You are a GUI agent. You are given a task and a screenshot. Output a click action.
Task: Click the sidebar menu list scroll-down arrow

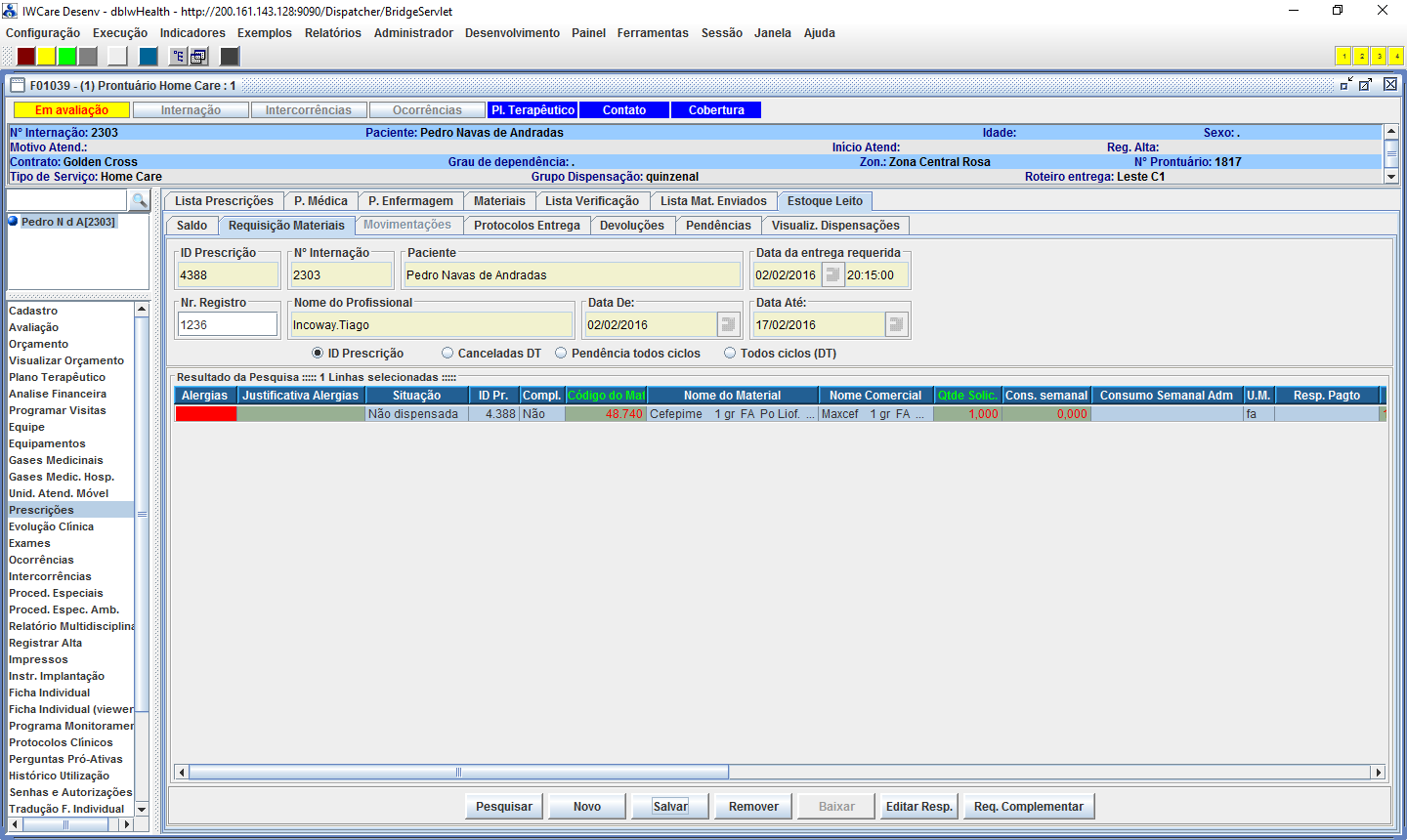click(x=142, y=809)
